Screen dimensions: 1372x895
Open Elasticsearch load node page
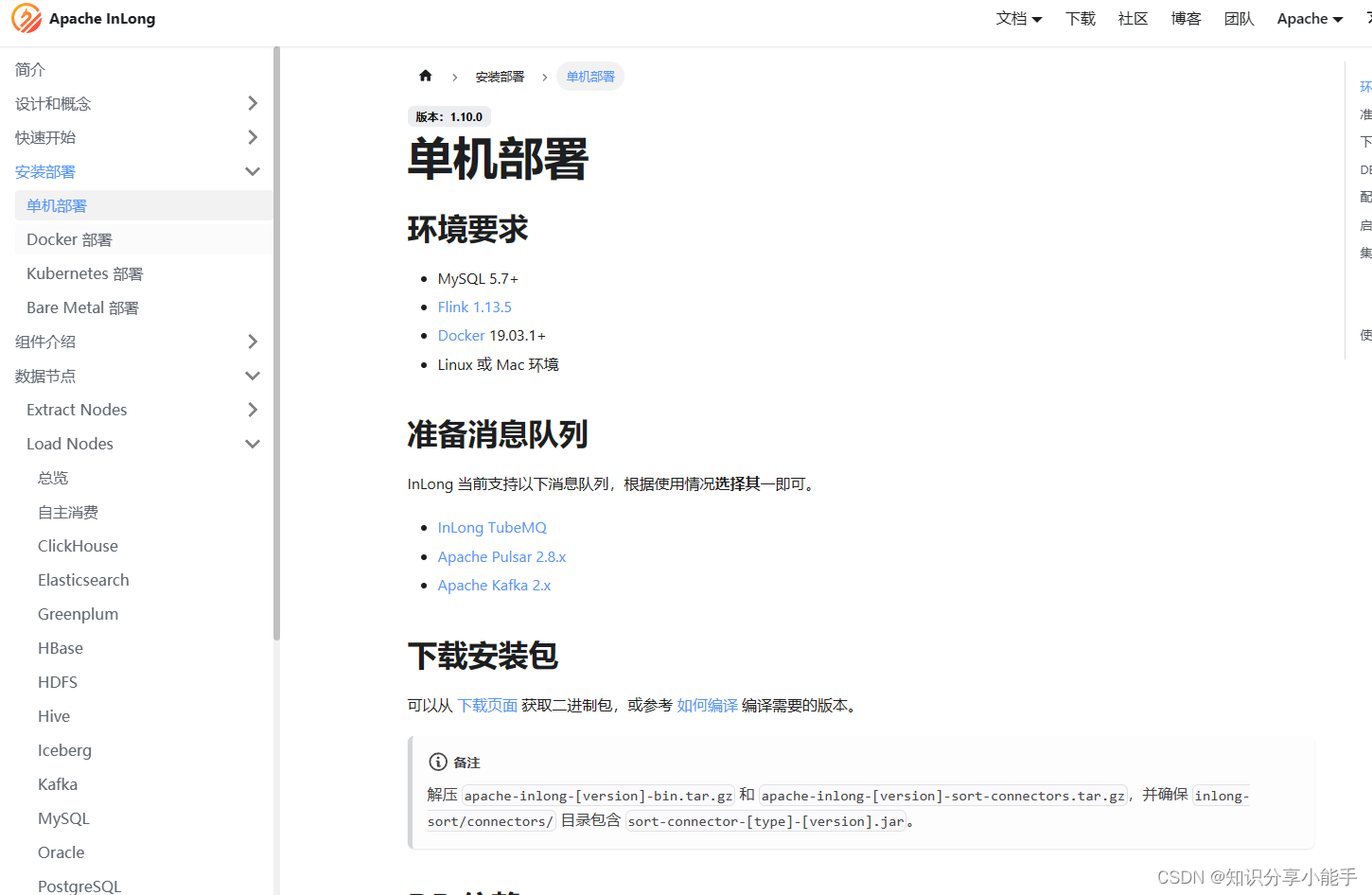pyautogui.click(x=83, y=580)
